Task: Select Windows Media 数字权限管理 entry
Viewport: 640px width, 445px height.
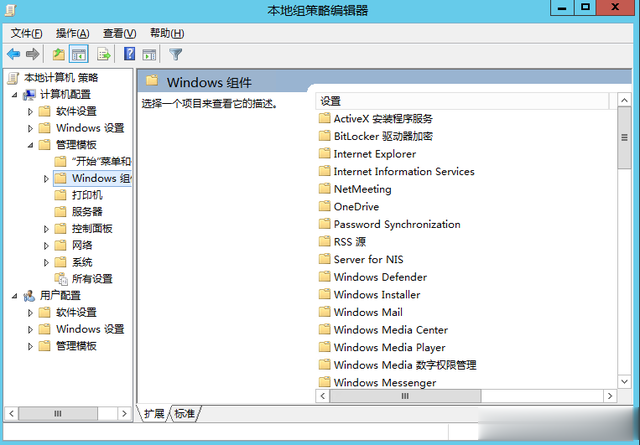Action: pos(405,365)
